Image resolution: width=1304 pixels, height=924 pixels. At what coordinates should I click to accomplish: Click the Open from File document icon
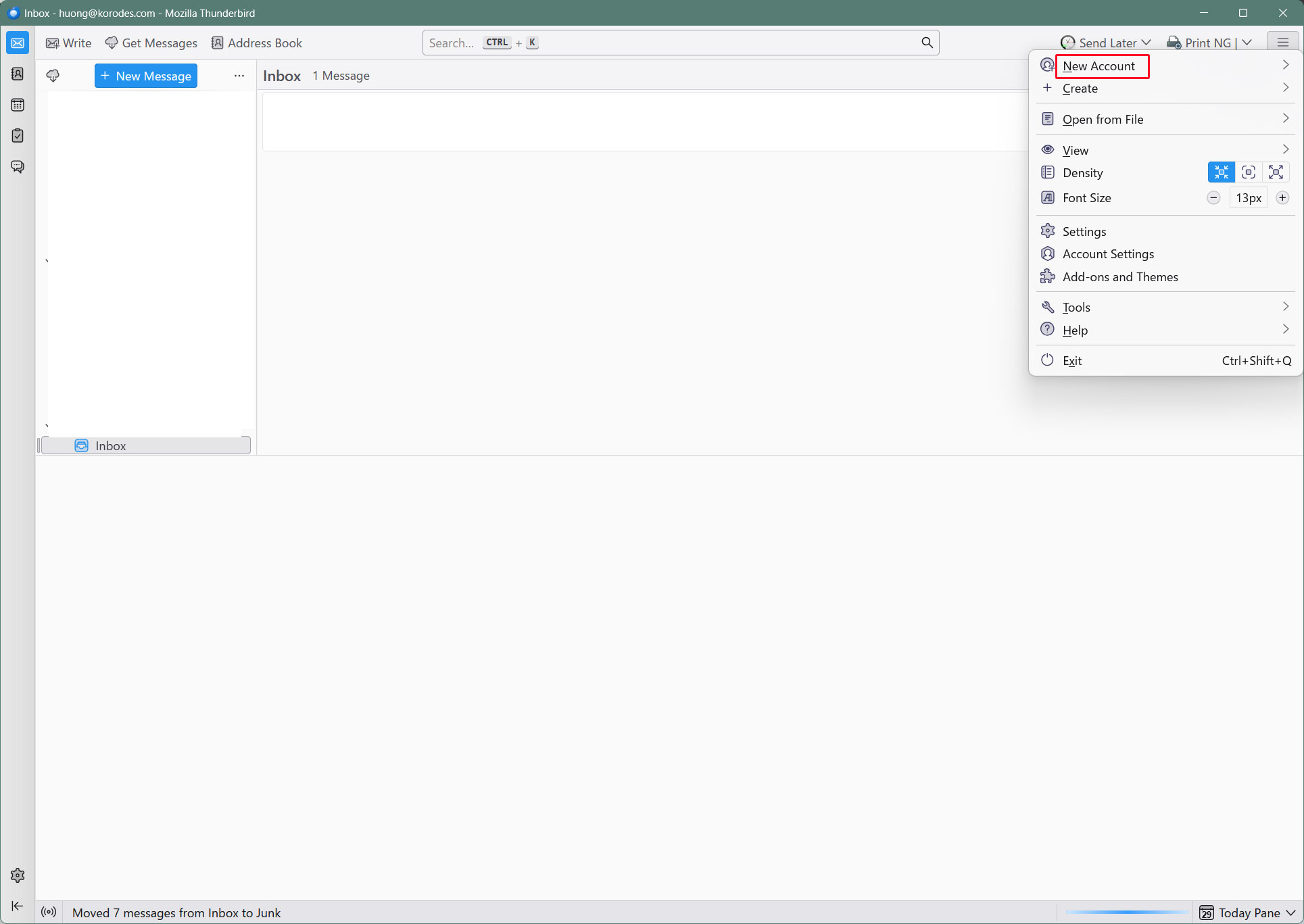click(1047, 119)
